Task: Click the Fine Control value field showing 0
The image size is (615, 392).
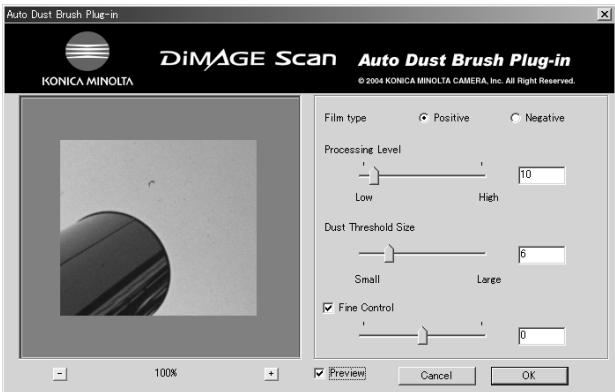Action: click(542, 336)
